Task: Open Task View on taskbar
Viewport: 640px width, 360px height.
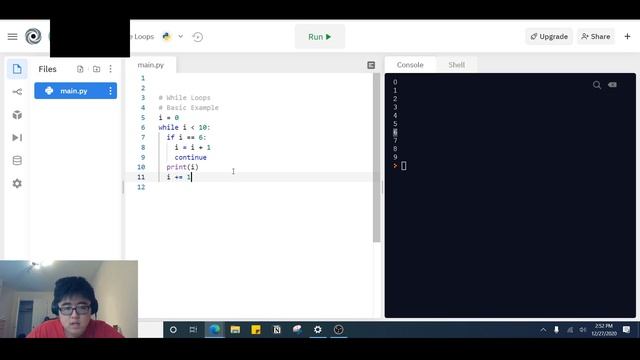Action: 193,329
